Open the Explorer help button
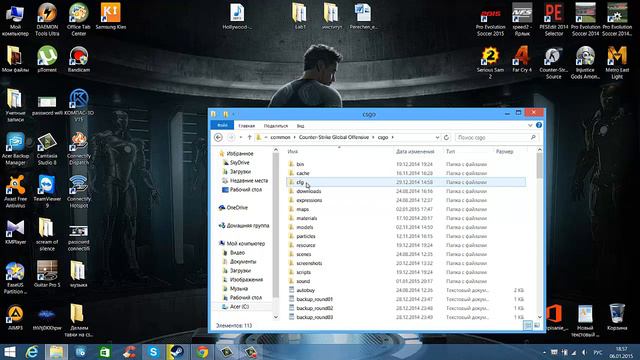 [x=539, y=125]
